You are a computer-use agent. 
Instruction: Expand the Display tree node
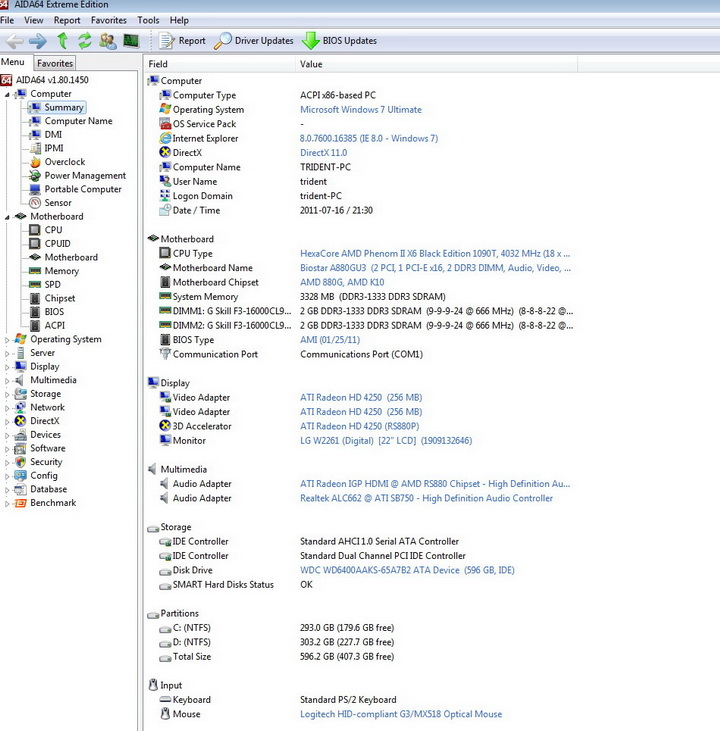[7, 367]
